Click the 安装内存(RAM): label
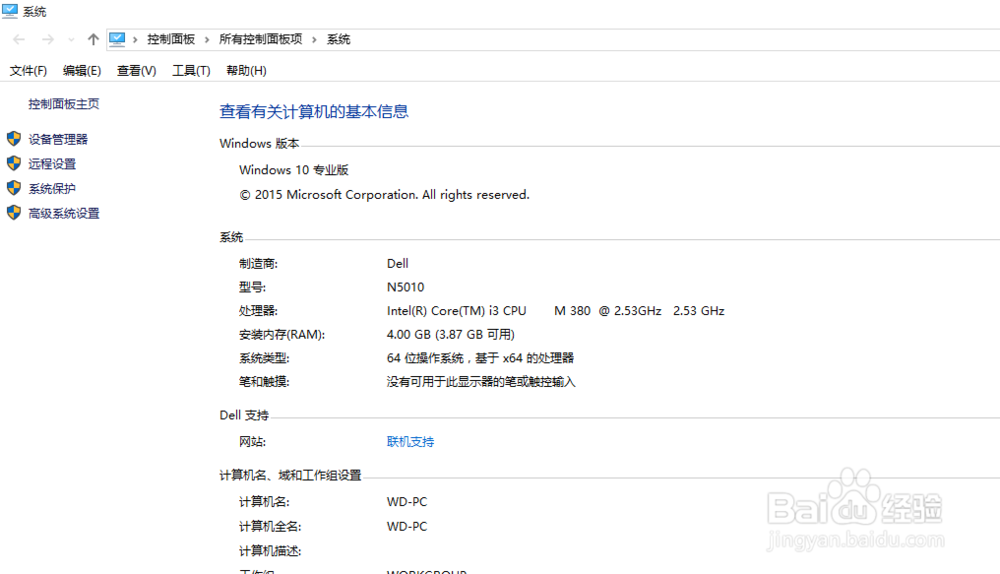1000x574 pixels. 282,334
